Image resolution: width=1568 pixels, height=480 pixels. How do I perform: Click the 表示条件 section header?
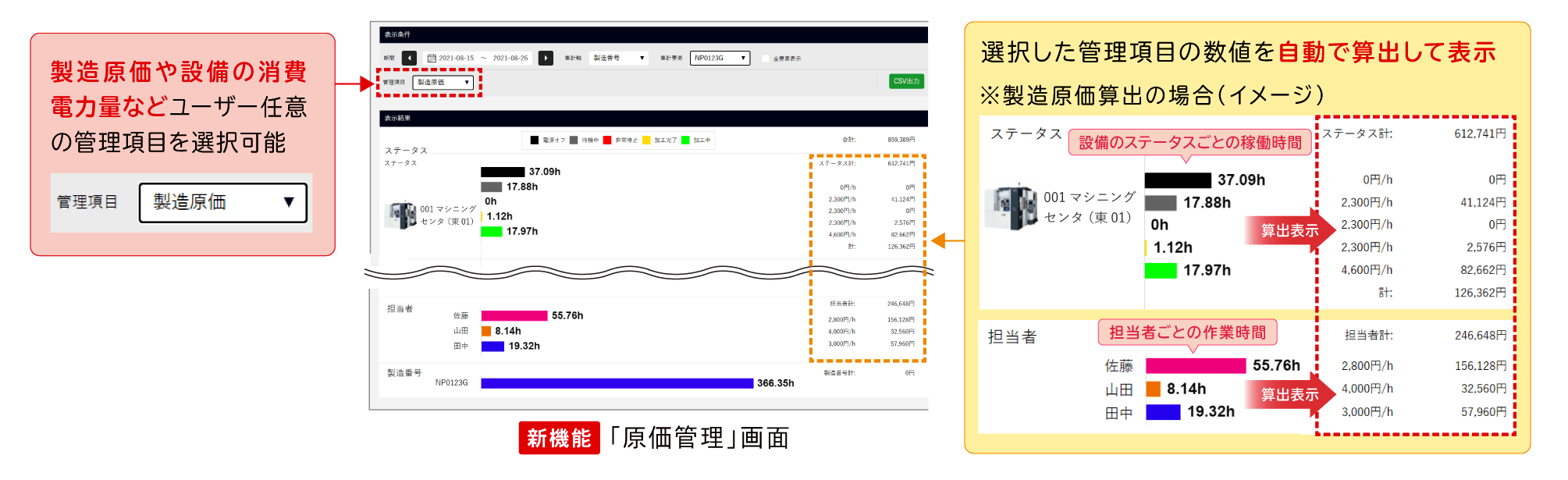398,34
